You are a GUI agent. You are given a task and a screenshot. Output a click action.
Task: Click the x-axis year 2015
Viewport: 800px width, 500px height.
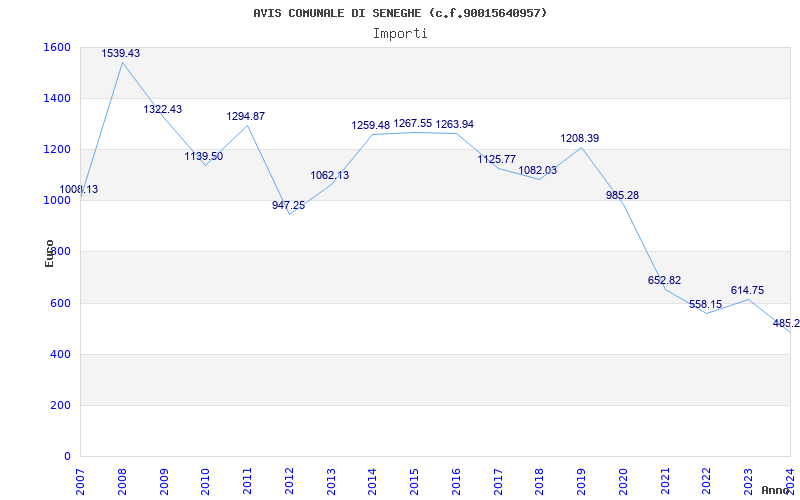[x=415, y=482]
